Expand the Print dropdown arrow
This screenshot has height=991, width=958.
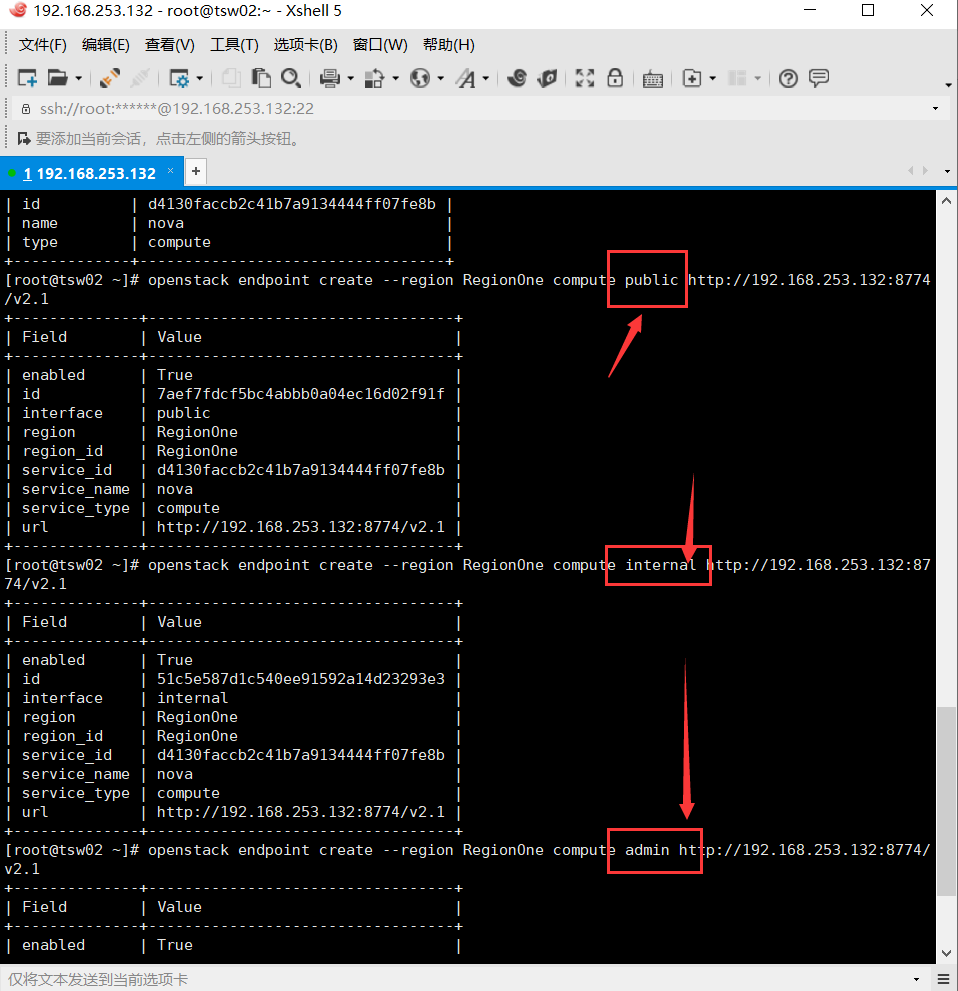click(x=350, y=78)
